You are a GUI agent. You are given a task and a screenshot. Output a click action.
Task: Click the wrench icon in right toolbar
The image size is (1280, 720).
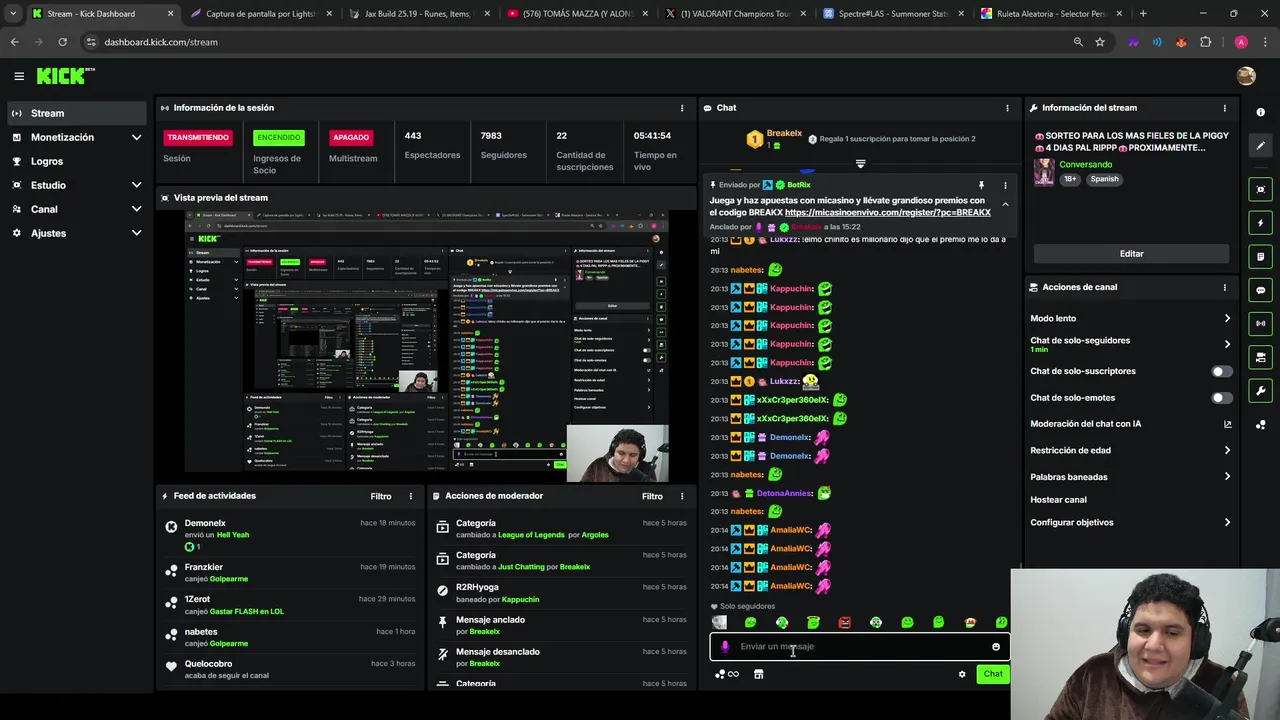(1260, 391)
